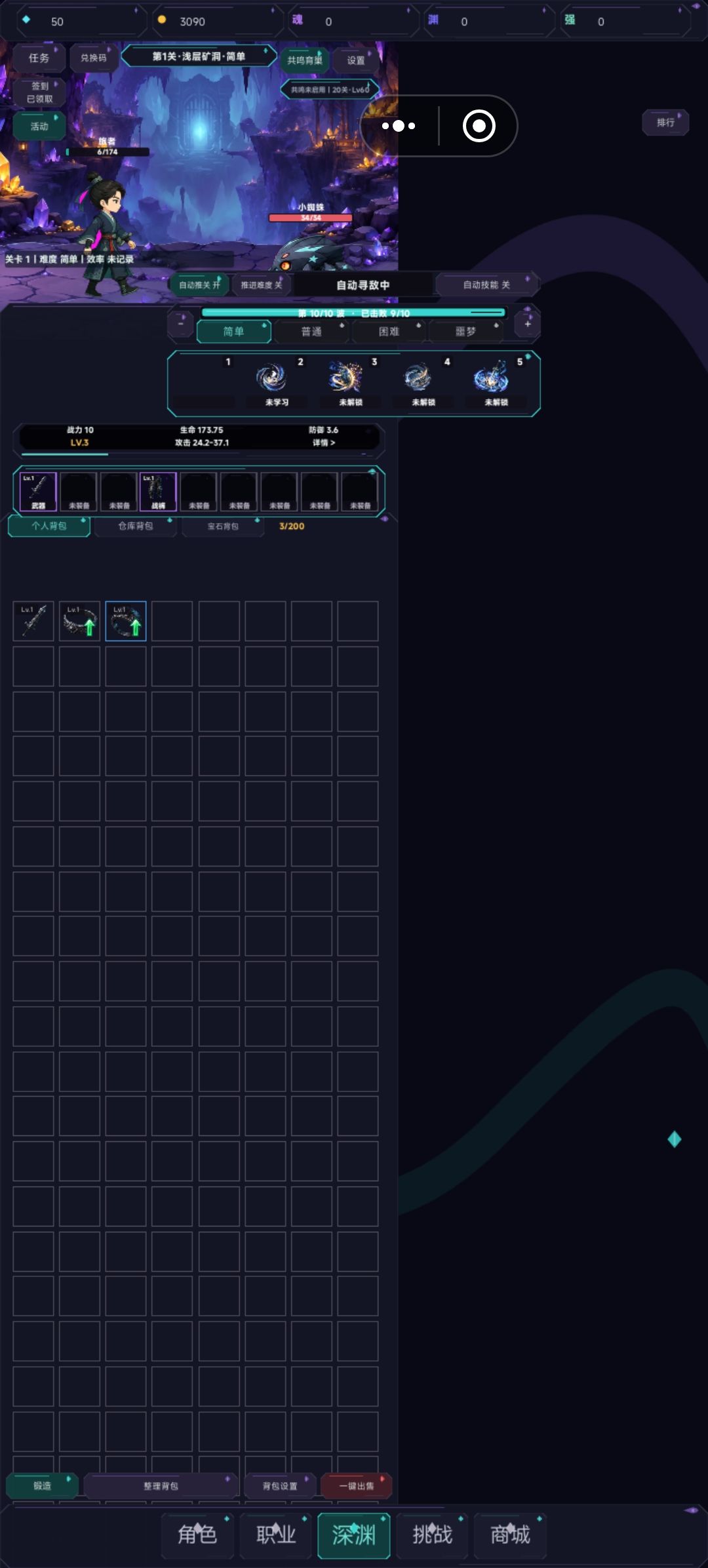Open 锻造 forge button
The height and width of the screenshot is (1568, 708).
[42, 1486]
